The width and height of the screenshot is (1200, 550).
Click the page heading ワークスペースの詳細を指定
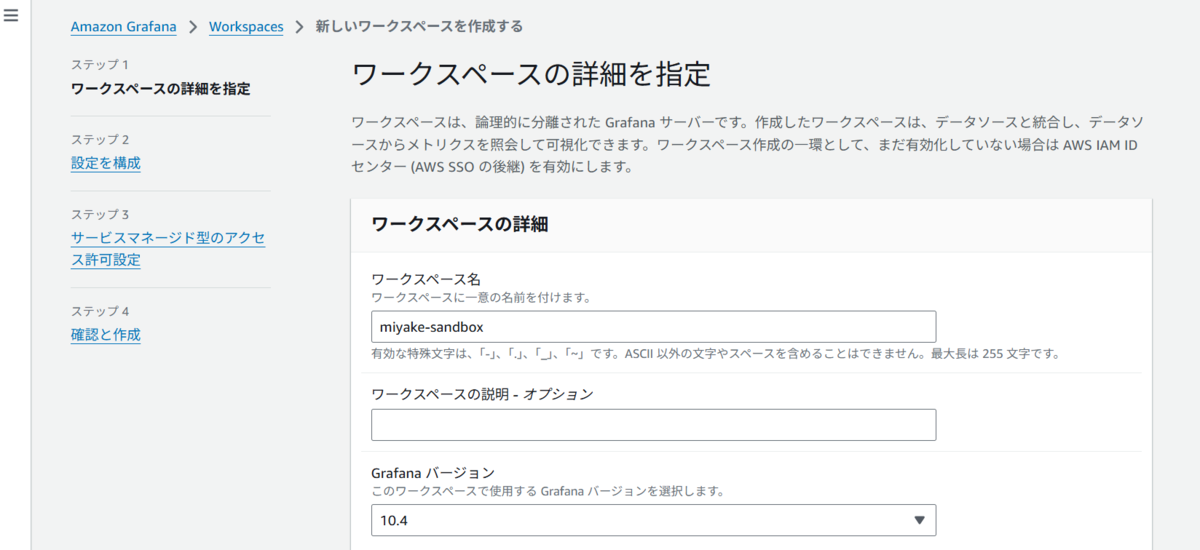[531, 75]
